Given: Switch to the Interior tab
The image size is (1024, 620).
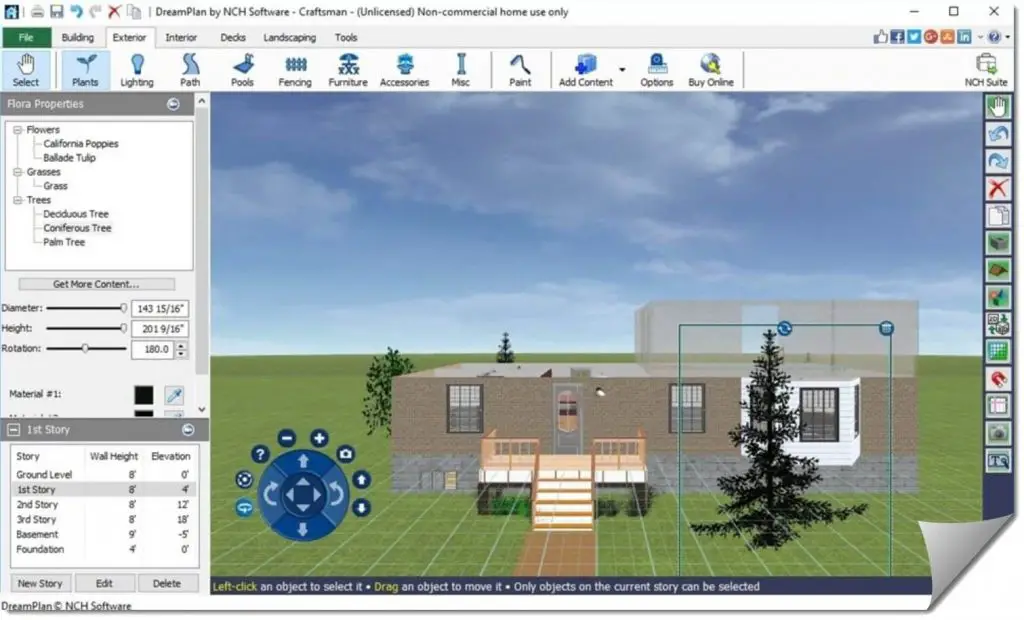Looking at the screenshot, I should 181,37.
